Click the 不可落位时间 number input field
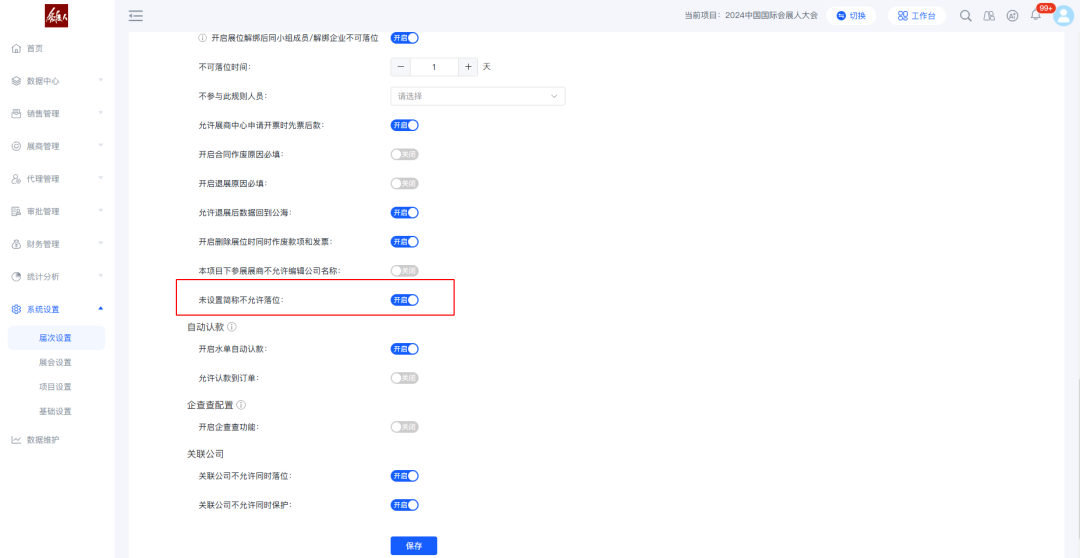The height and width of the screenshot is (558, 1080). coord(434,67)
